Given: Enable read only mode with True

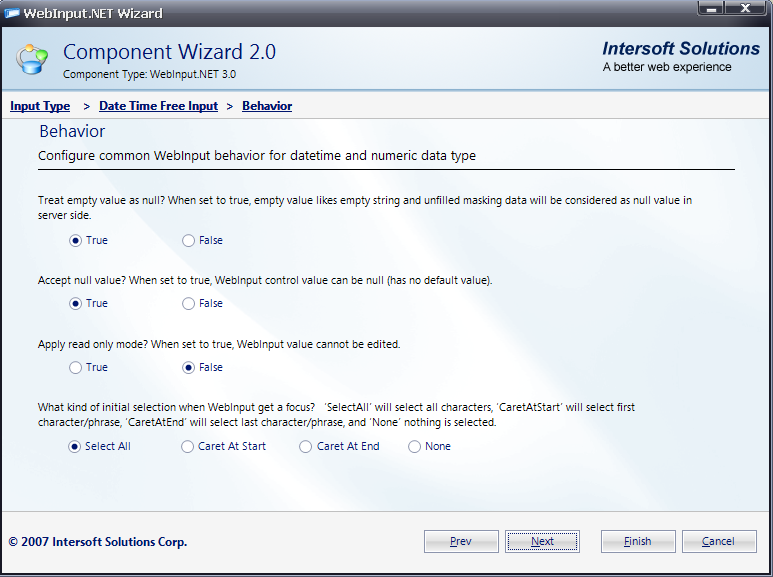Looking at the screenshot, I should click(76, 367).
